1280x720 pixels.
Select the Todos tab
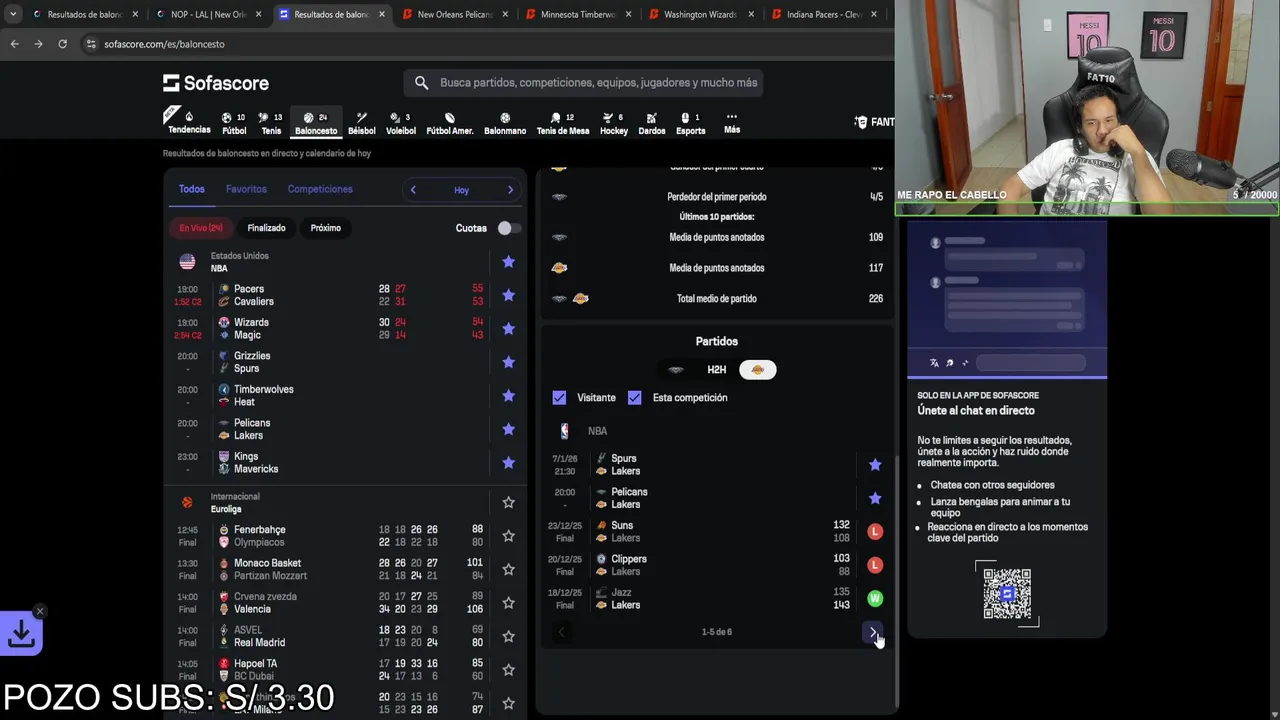(192, 189)
